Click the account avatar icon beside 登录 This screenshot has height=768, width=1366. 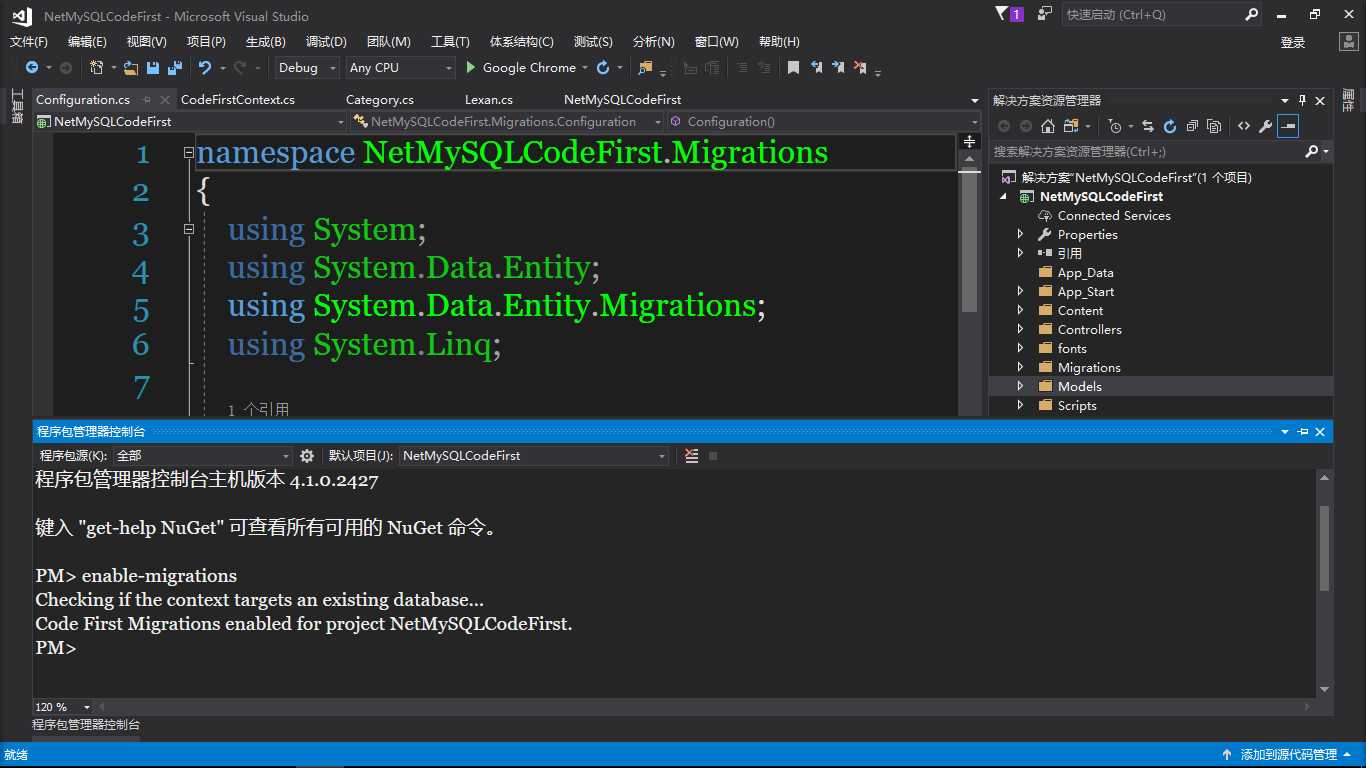pyautogui.click(x=1348, y=42)
